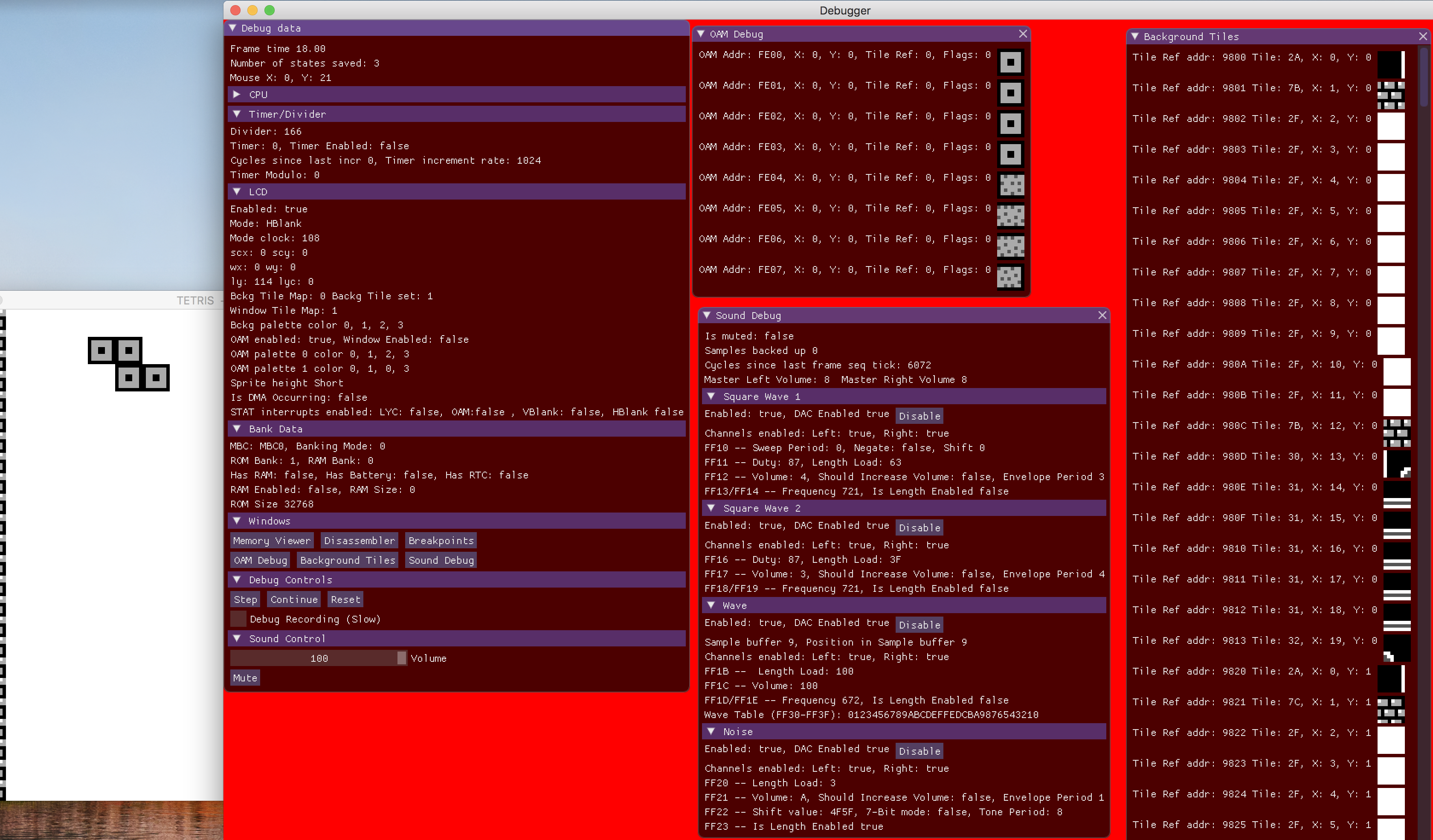Click the Volume slider
The width and height of the screenshot is (1433, 840).
319,658
